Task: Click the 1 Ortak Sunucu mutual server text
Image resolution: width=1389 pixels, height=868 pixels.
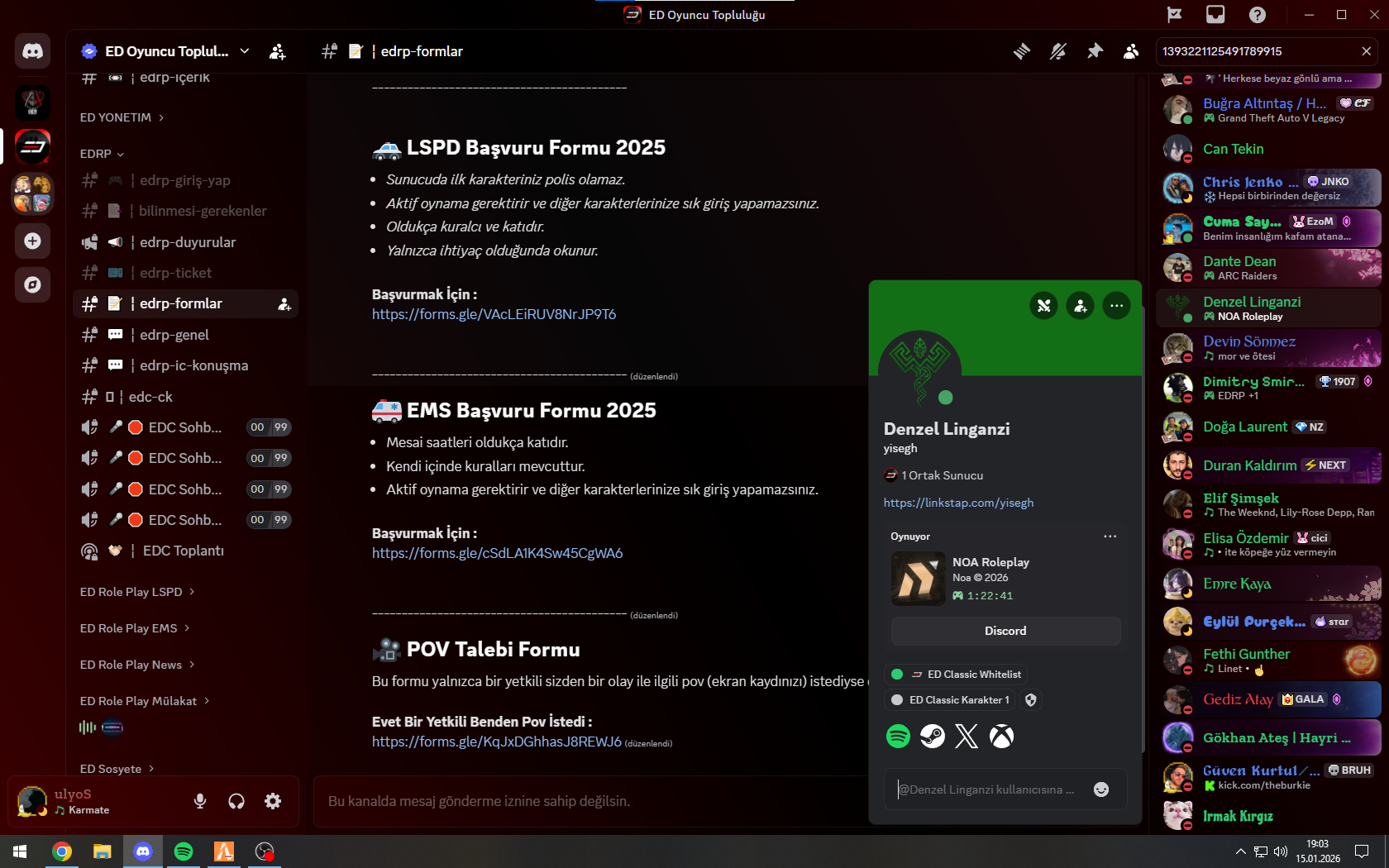Action: [x=942, y=475]
